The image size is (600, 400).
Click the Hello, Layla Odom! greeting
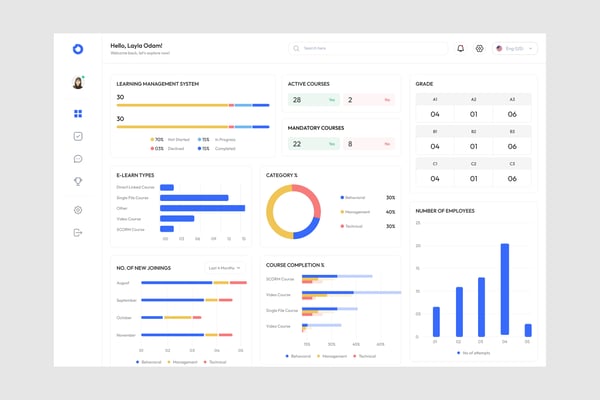coord(137,46)
